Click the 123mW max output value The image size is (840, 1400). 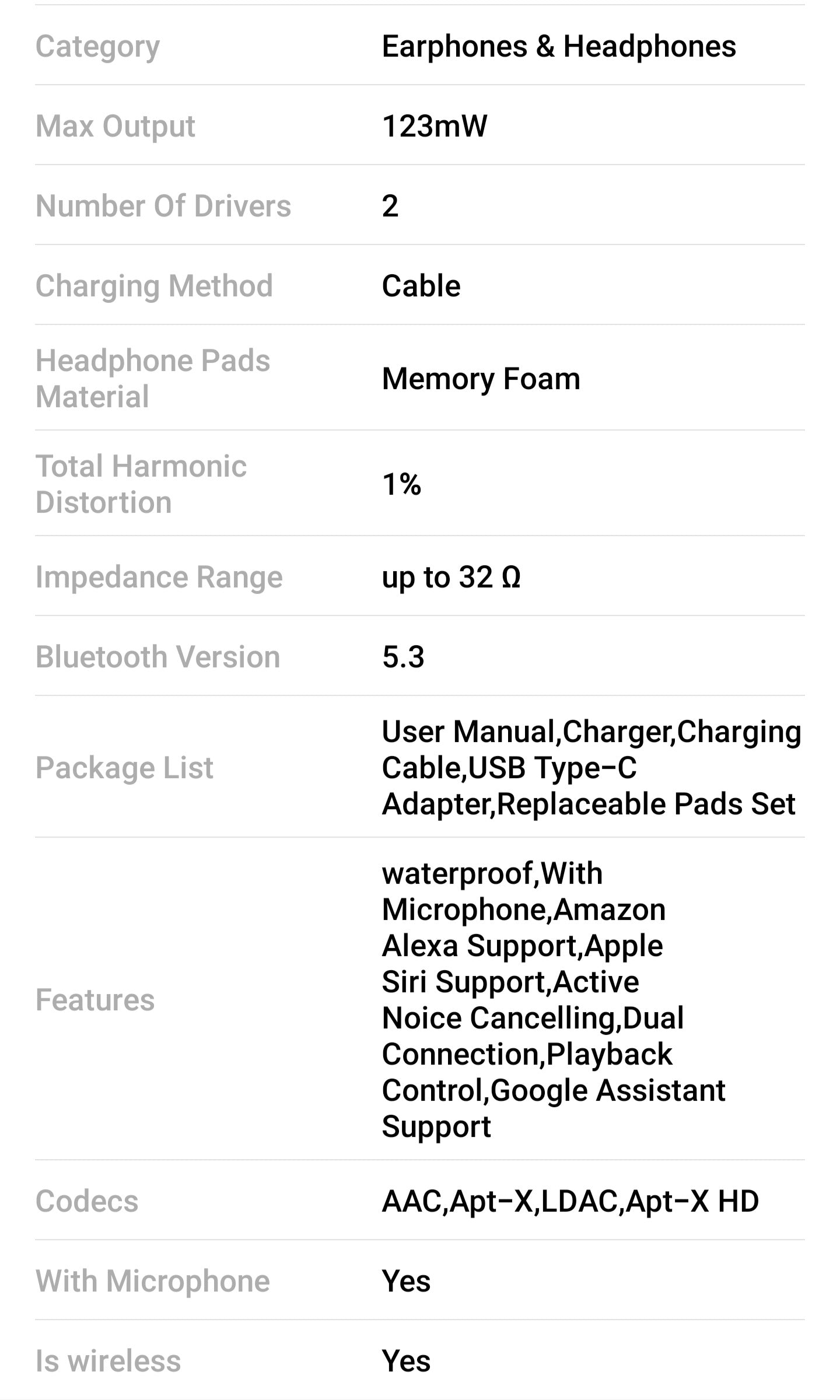coord(434,126)
